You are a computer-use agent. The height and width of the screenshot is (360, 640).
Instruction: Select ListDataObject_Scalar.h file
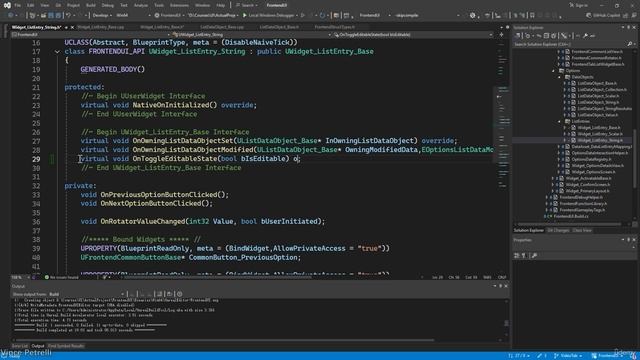(598, 96)
